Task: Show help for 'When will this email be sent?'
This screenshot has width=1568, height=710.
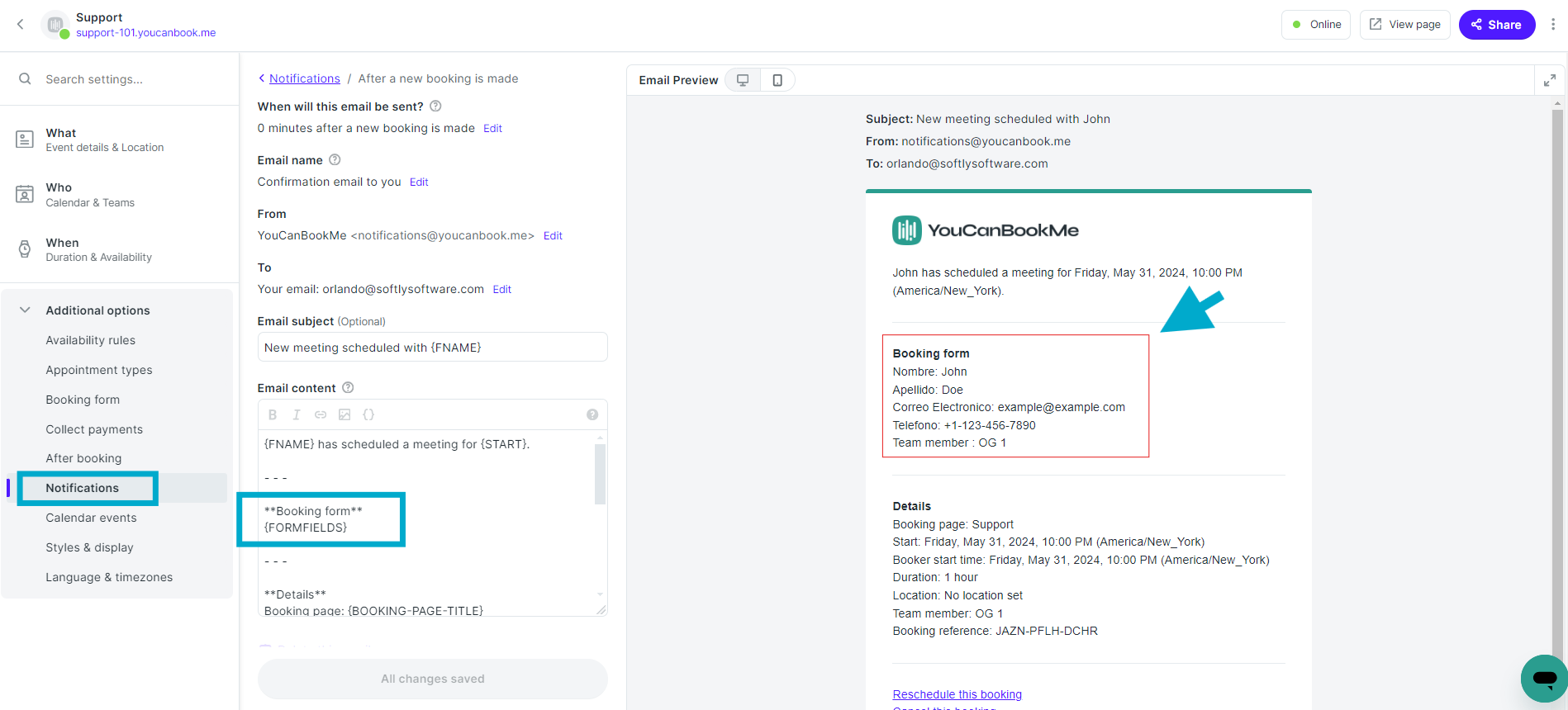Action: (x=435, y=106)
